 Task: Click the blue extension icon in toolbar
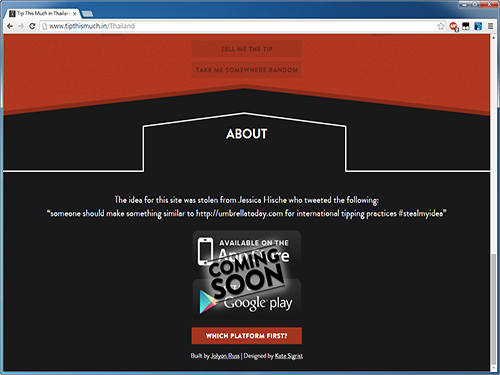478,26
